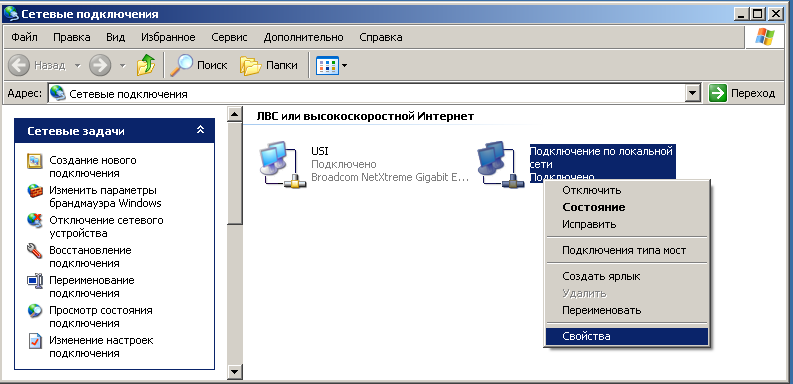Click the View connection status icon

[34, 311]
